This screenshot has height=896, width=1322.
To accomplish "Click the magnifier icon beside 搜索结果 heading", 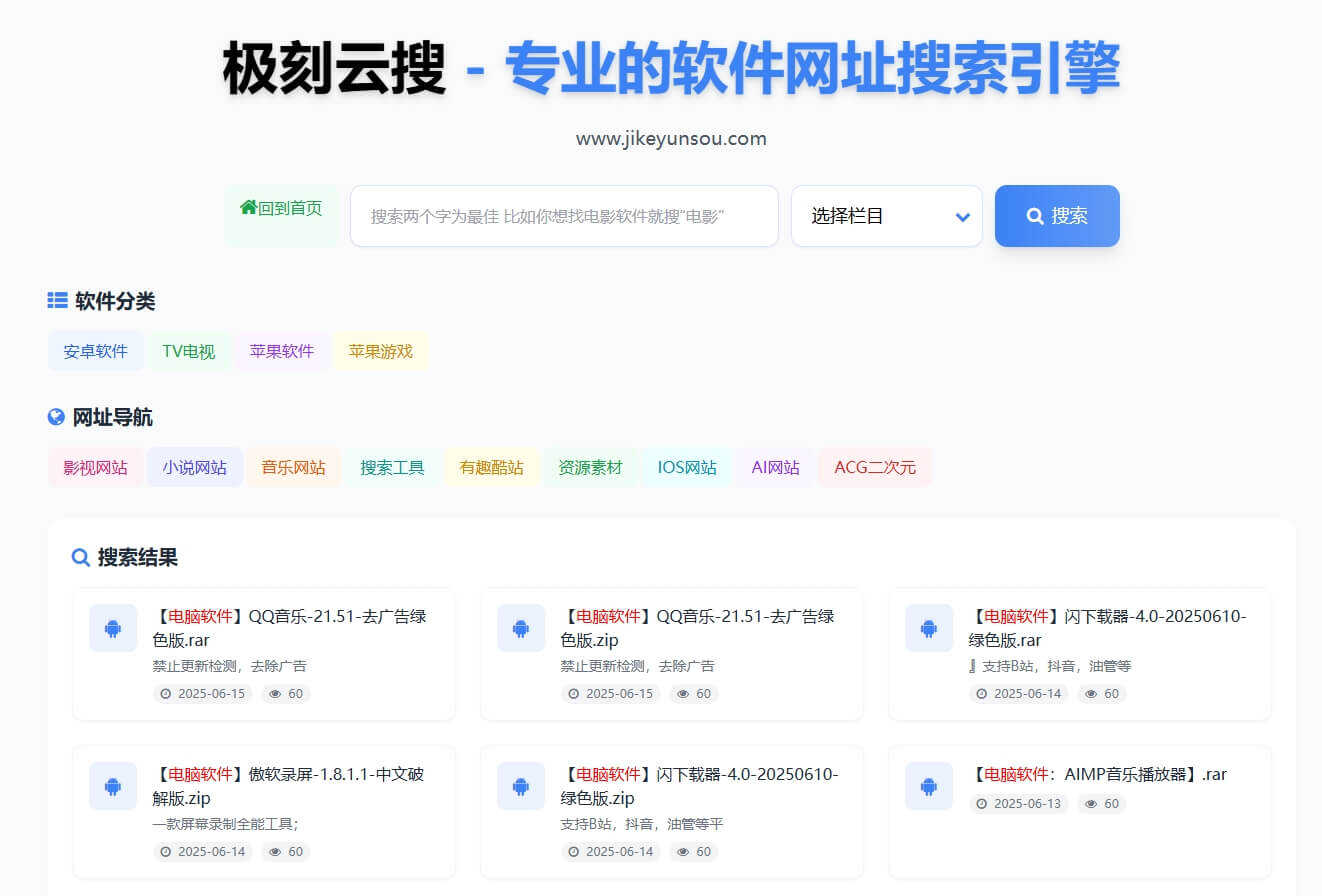I will [x=81, y=557].
